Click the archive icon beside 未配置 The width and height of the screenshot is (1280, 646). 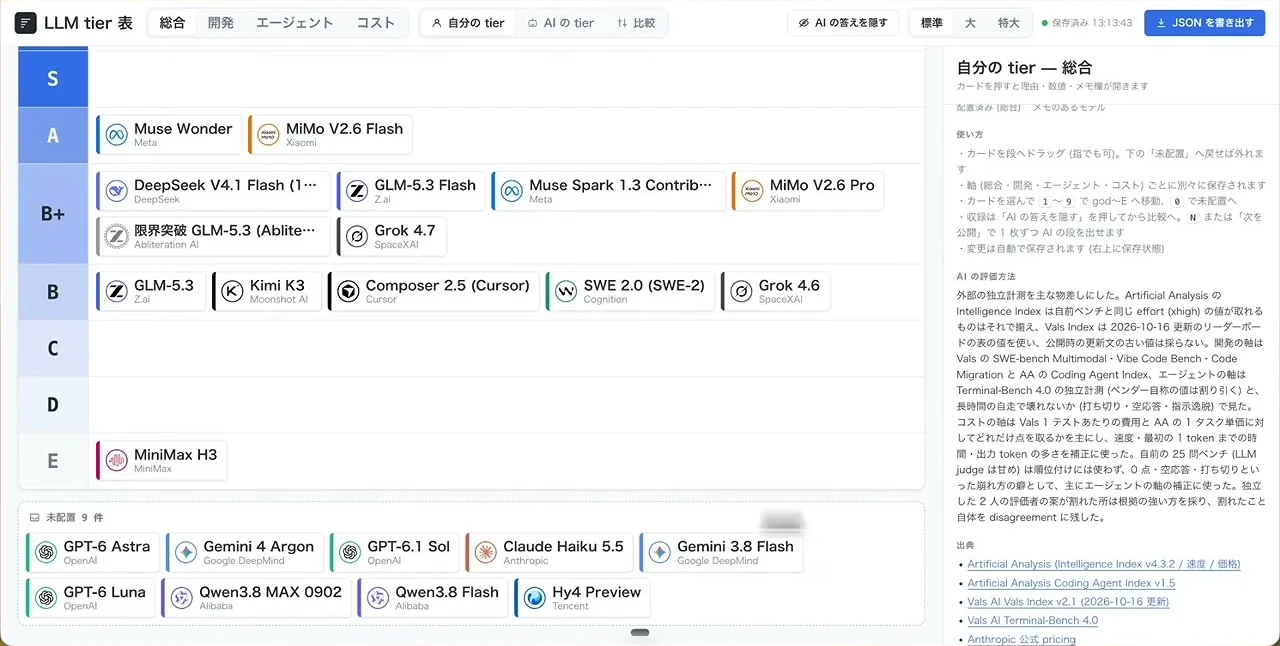35,518
